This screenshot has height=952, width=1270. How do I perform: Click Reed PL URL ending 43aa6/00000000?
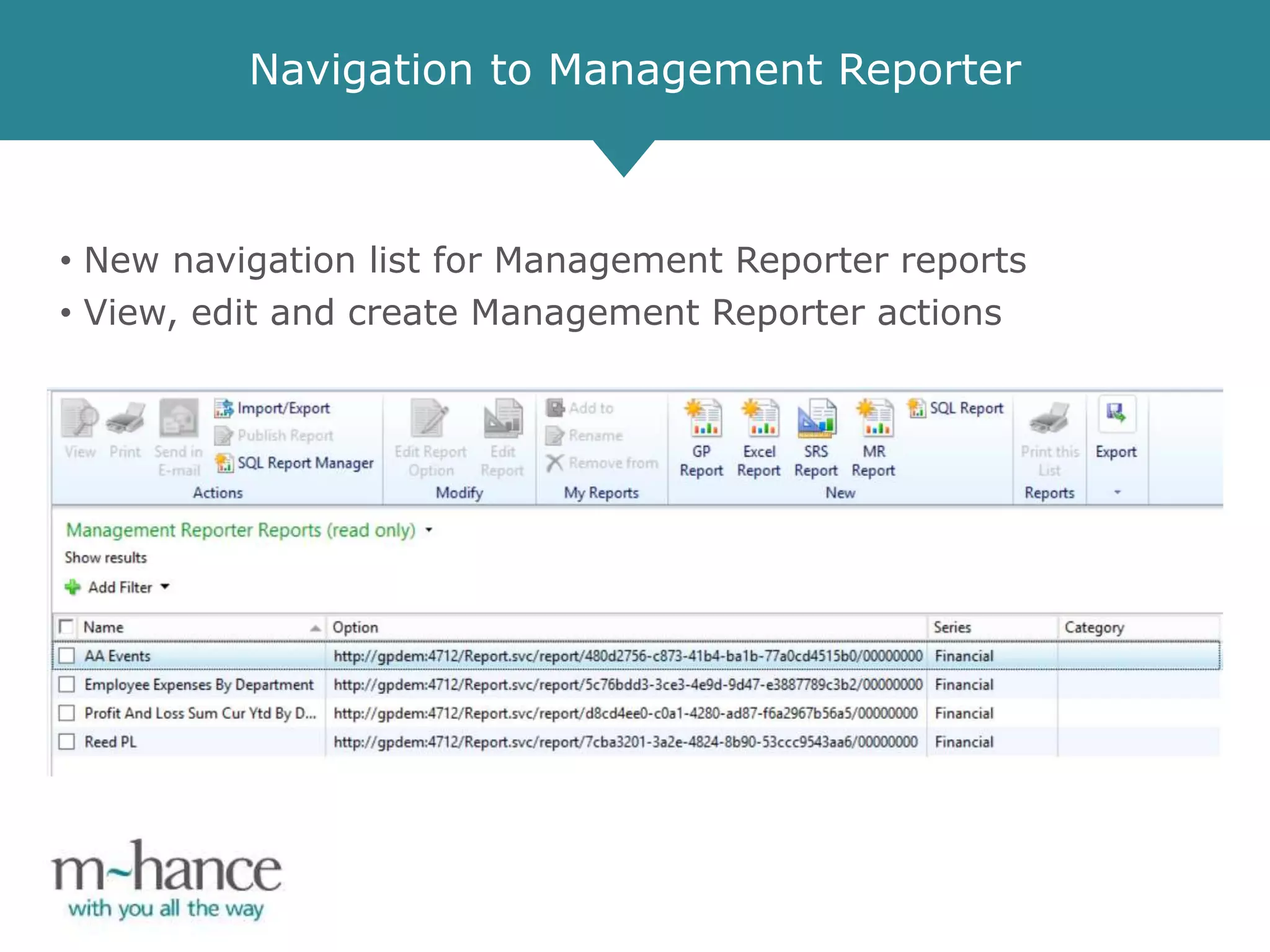(626, 742)
